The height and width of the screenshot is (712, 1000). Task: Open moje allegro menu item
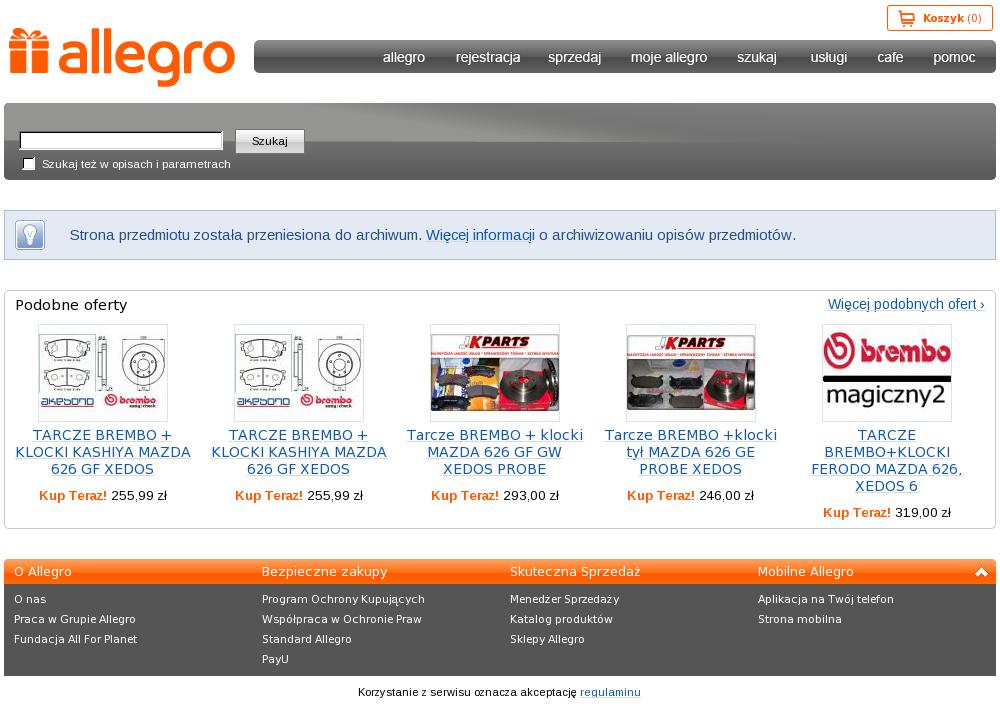tap(669, 57)
